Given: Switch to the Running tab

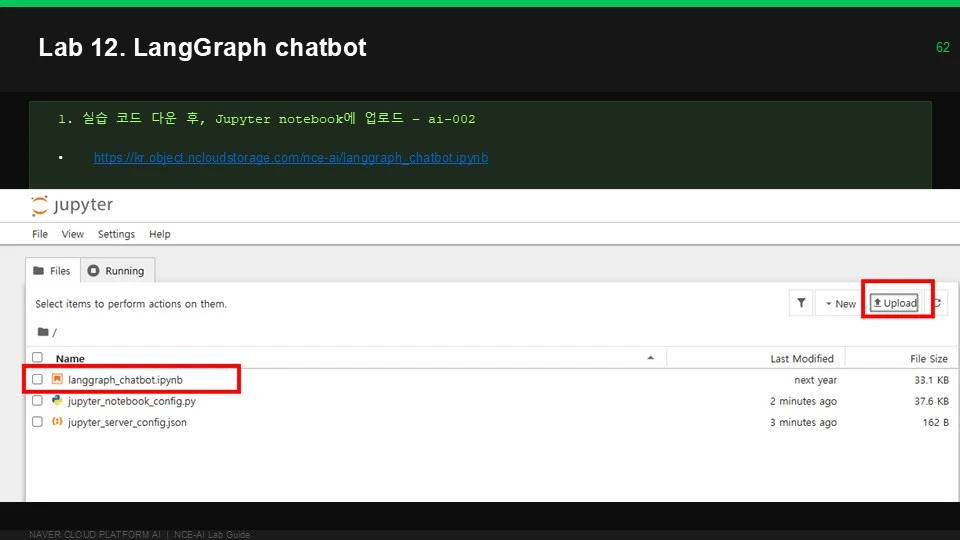Looking at the screenshot, I should pos(117,271).
